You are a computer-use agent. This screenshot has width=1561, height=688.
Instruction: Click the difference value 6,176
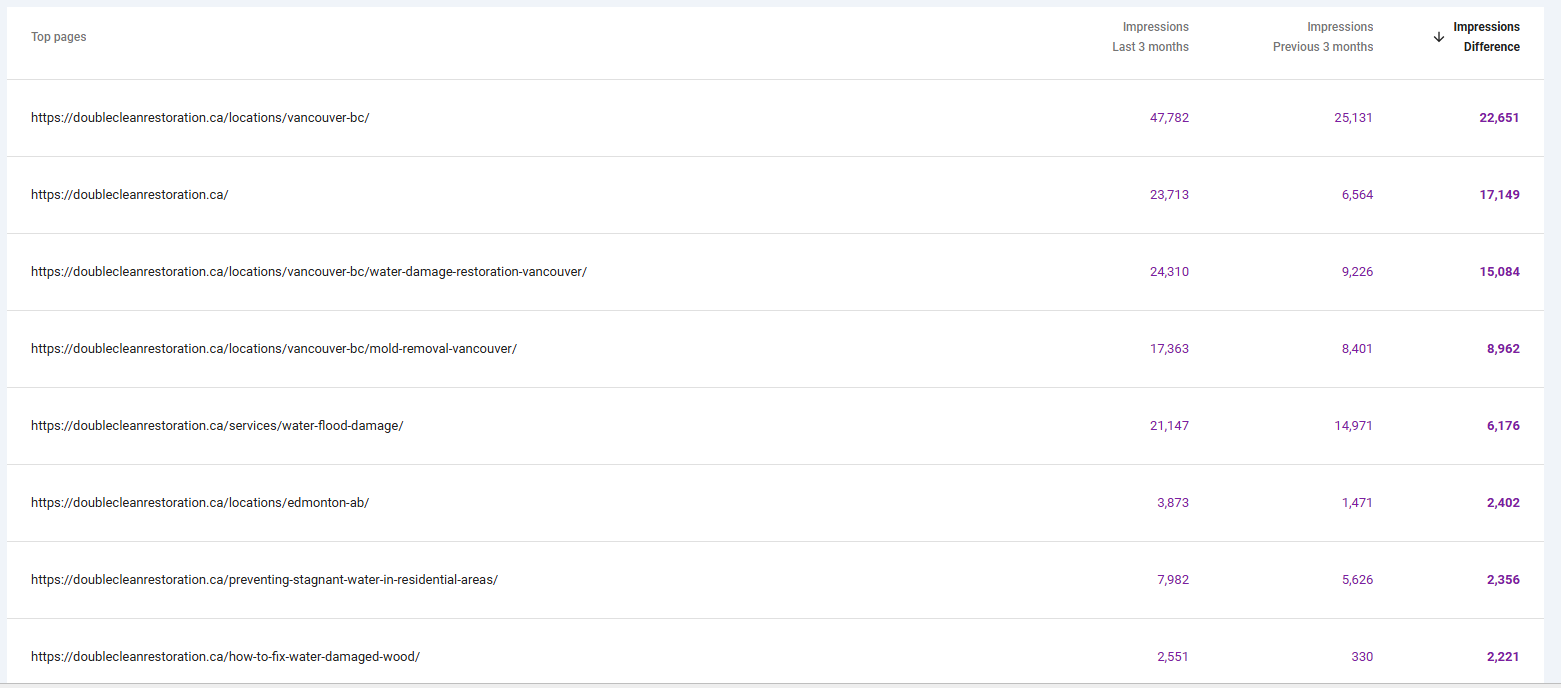(x=1503, y=426)
